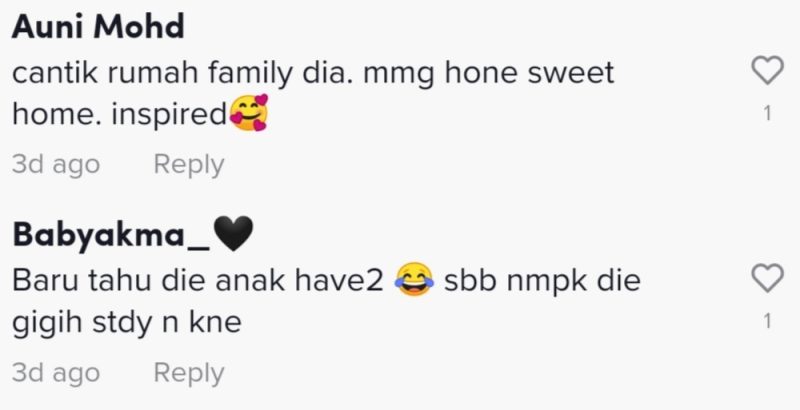Open Auni Mohd's profile from the username

click(97, 27)
